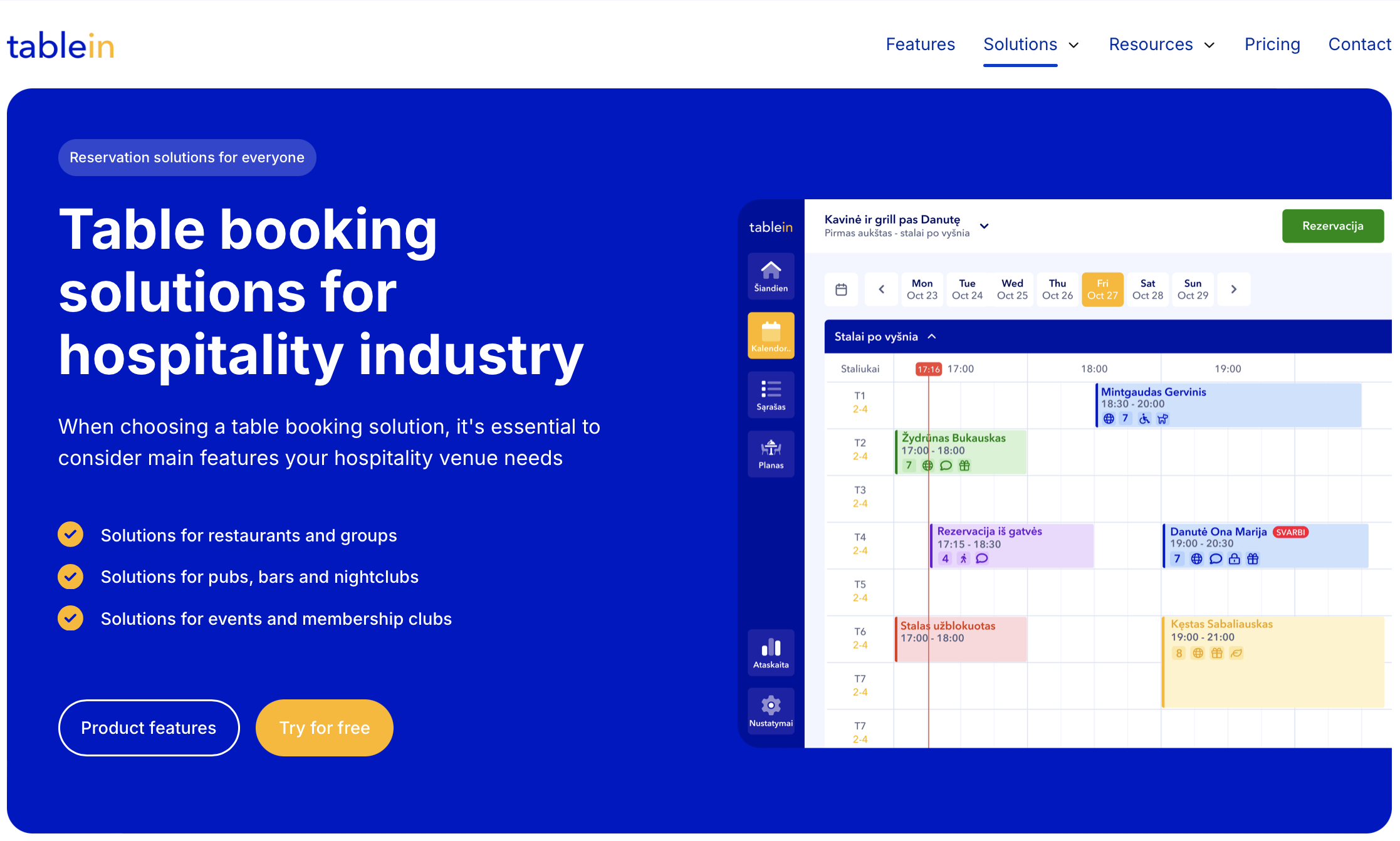Screen dimensions: 1400x841
Task: Open the Stalas užblokuotas blocked slot
Action: click(x=961, y=639)
